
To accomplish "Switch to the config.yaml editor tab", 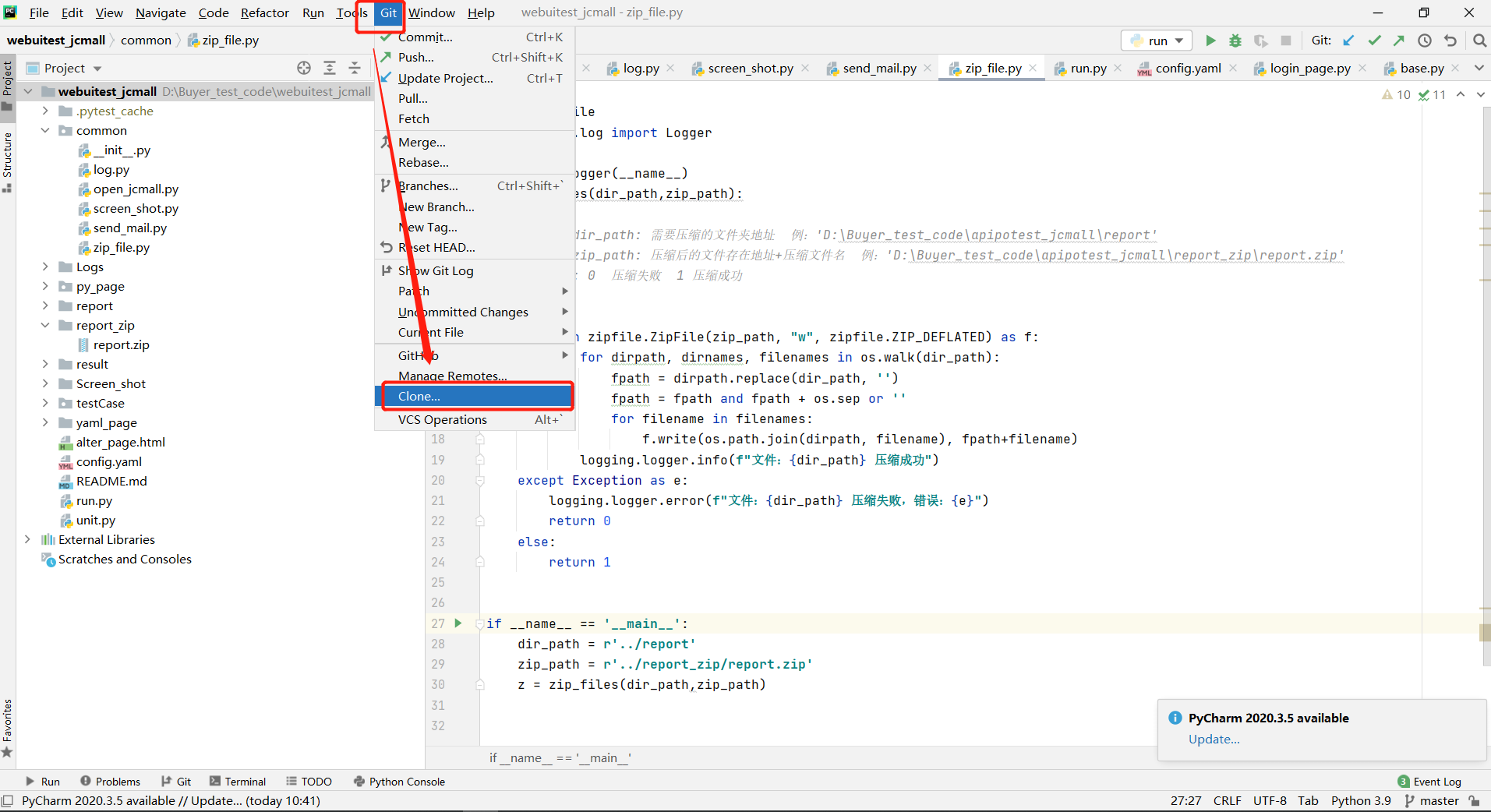I will [x=1188, y=69].
